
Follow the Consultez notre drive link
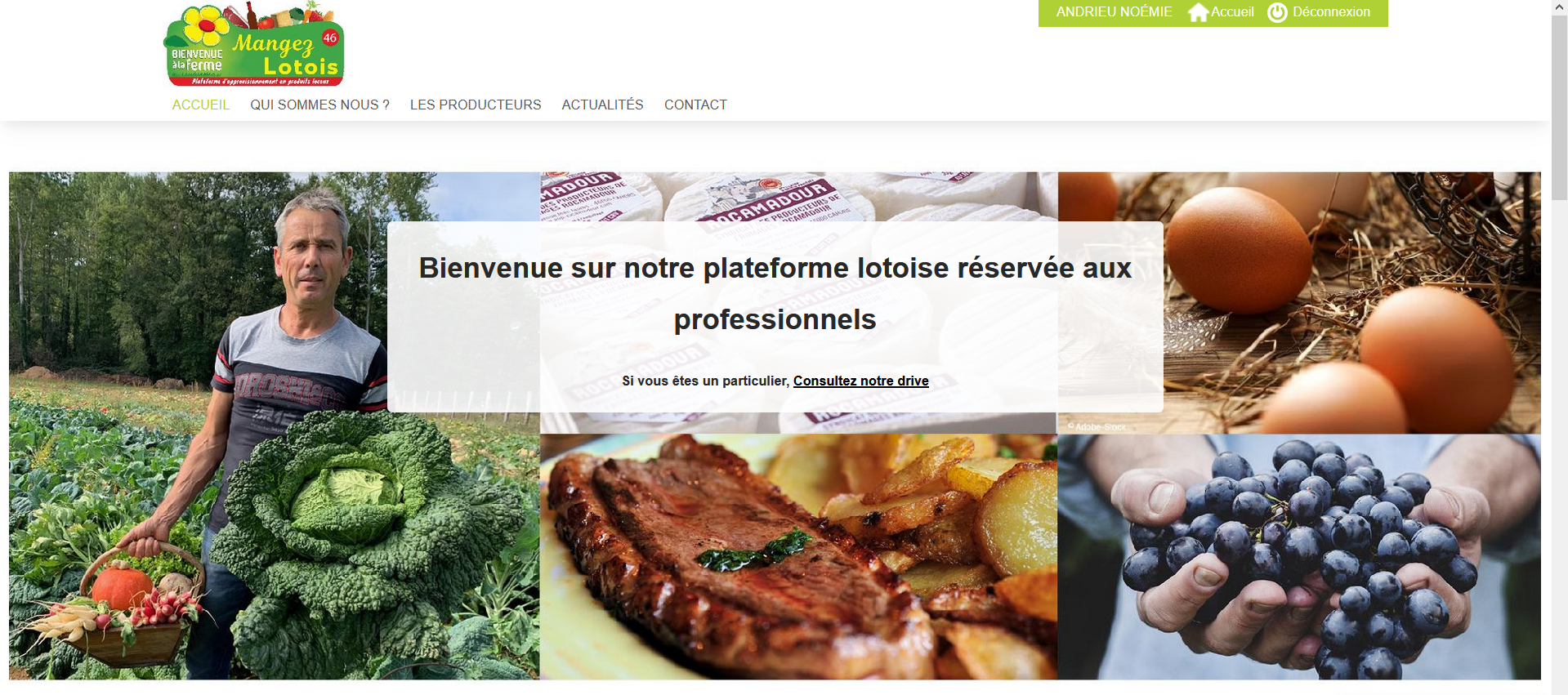[860, 381]
